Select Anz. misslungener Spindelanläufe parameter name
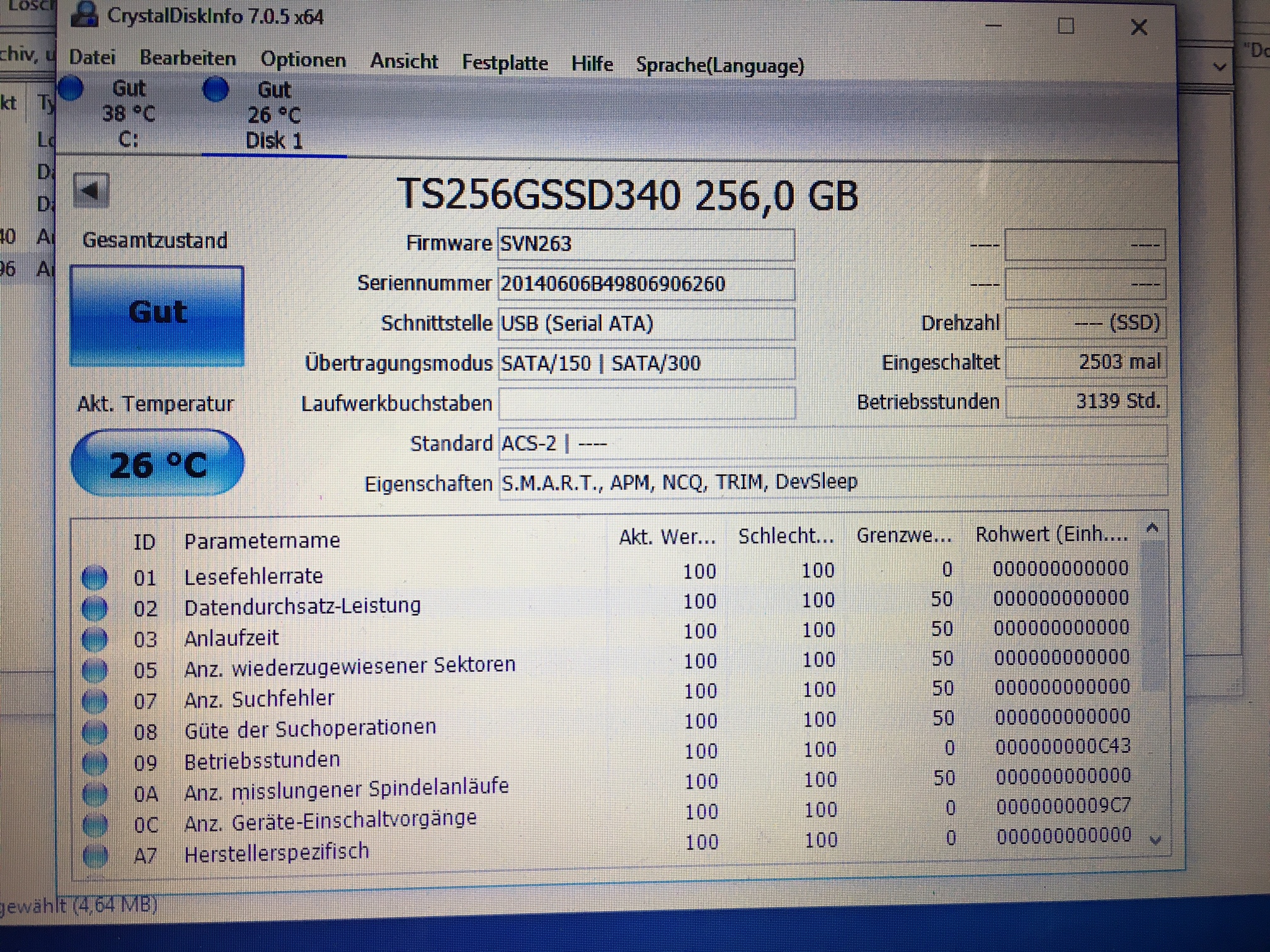 click(x=346, y=789)
